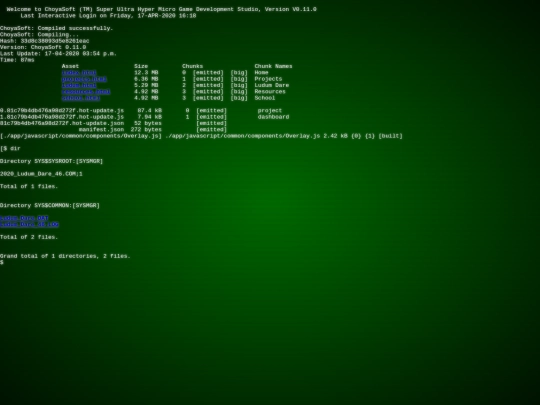Click the 'Total of 1 files.' line
This screenshot has width=540, height=405.
[29, 186]
